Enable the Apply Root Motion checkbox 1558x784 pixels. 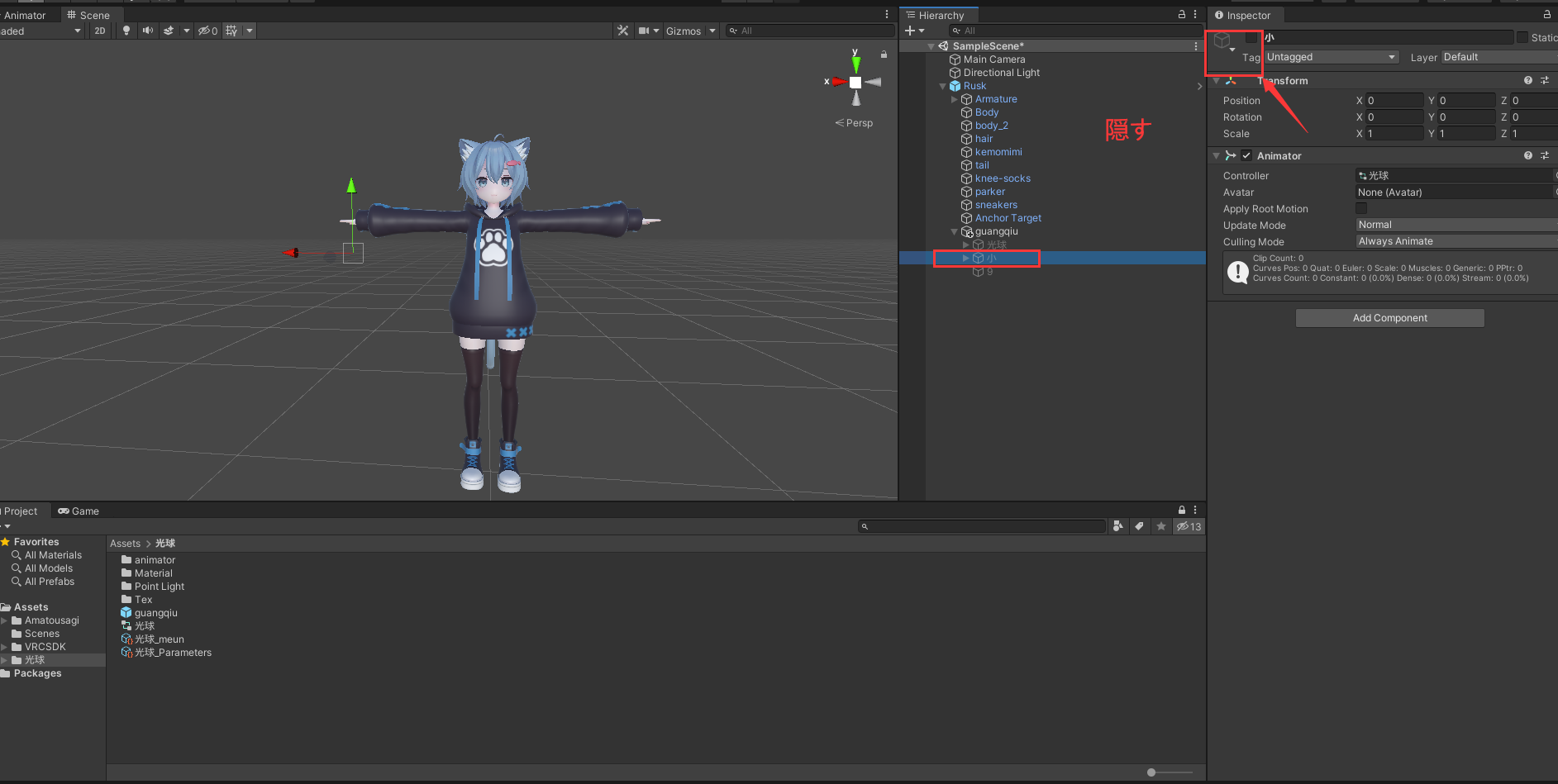tap(1361, 208)
